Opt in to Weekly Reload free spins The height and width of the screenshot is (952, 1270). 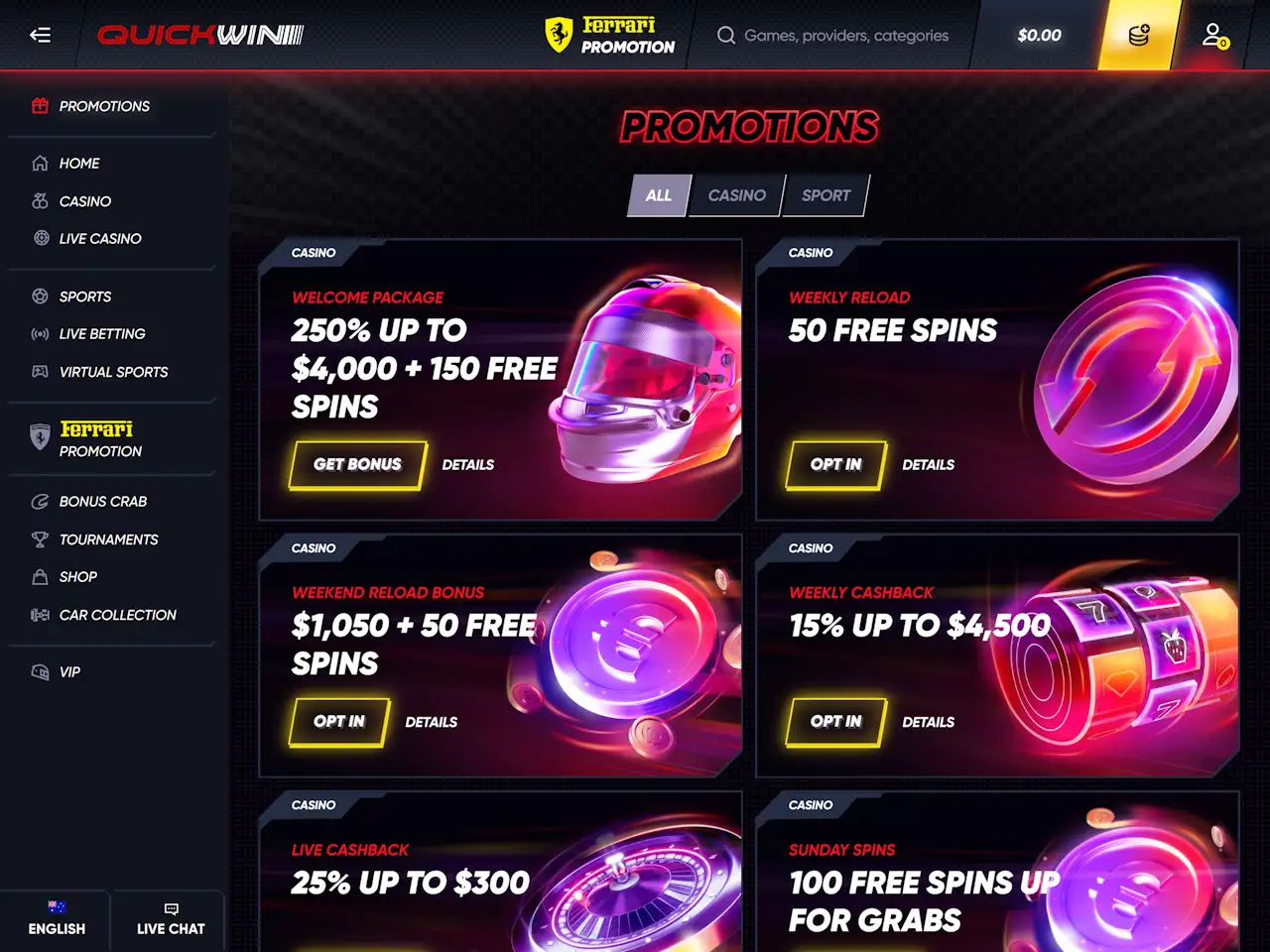coord(835,464)
